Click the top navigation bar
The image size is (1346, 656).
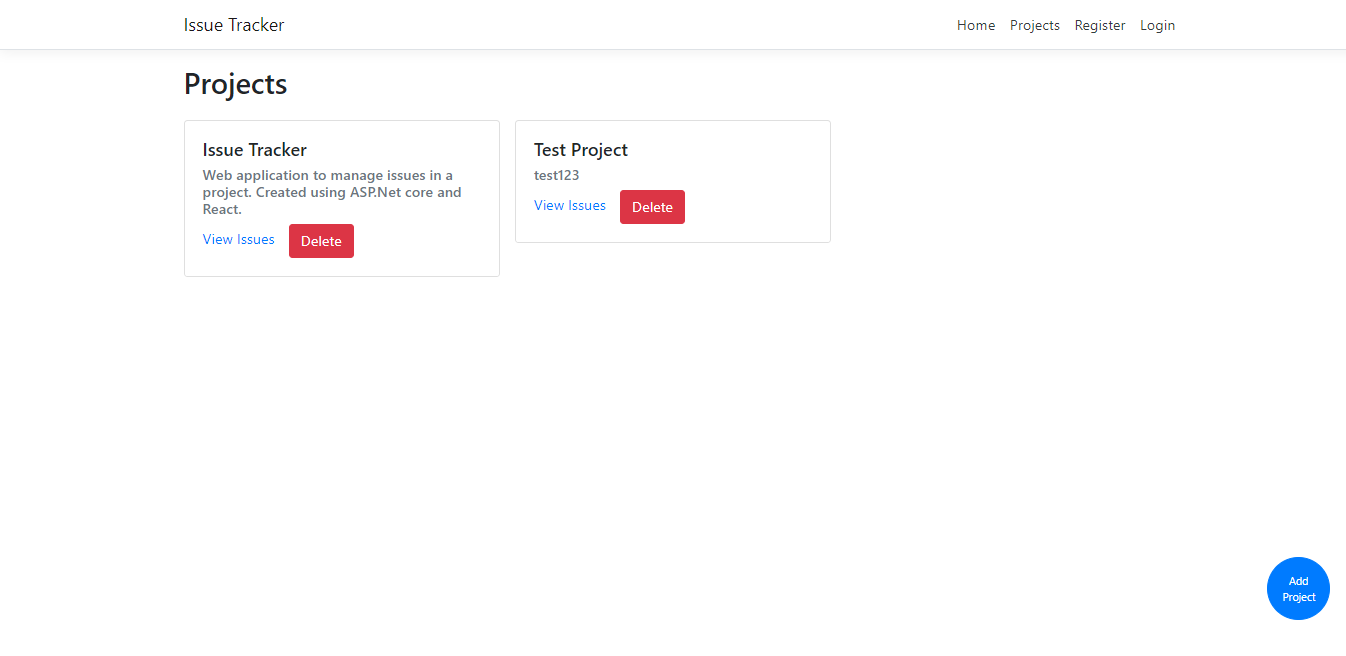click(673, 24)
